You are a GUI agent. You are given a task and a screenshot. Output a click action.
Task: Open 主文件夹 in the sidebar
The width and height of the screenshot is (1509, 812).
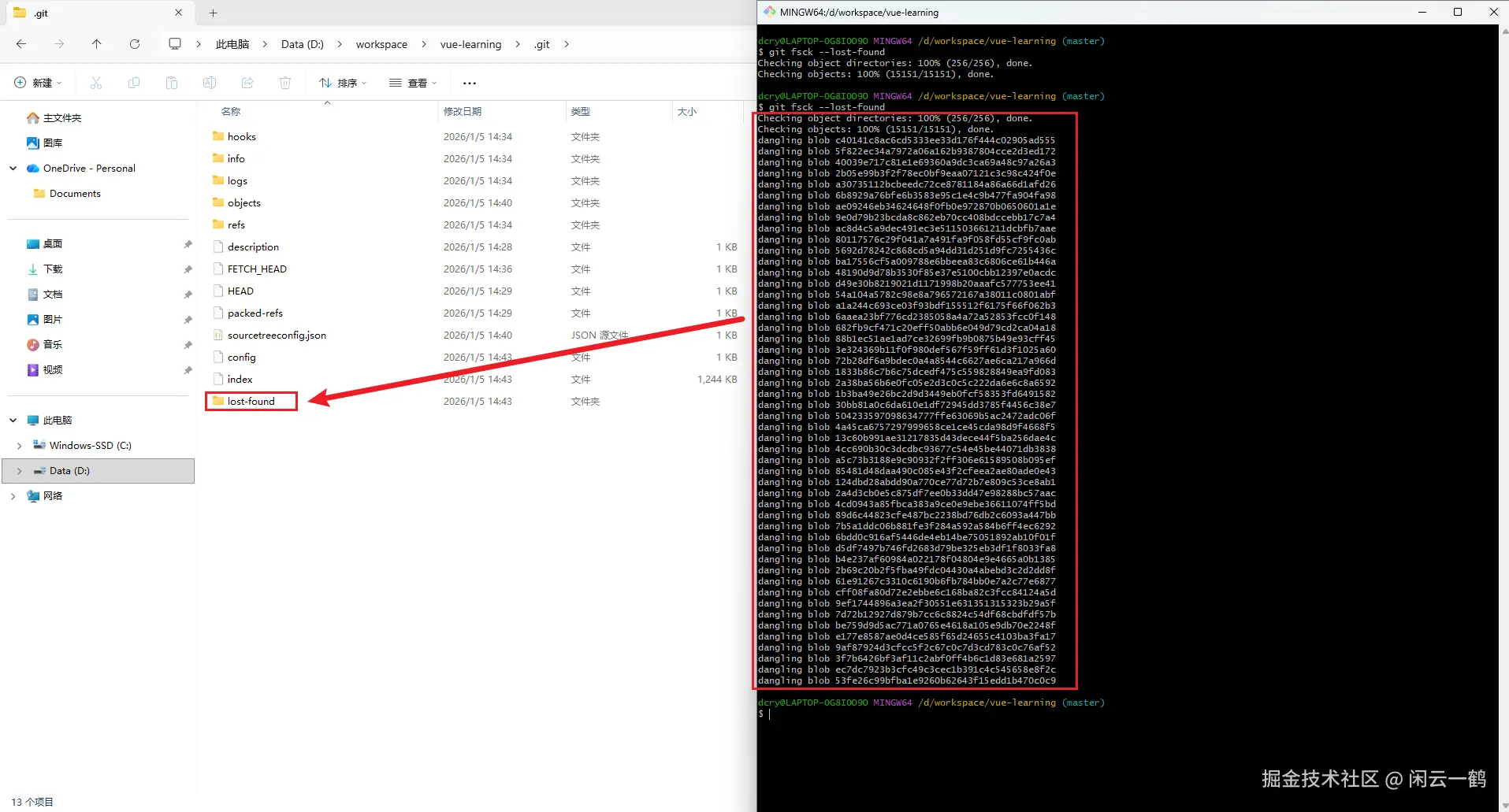[x=54, y=117]
